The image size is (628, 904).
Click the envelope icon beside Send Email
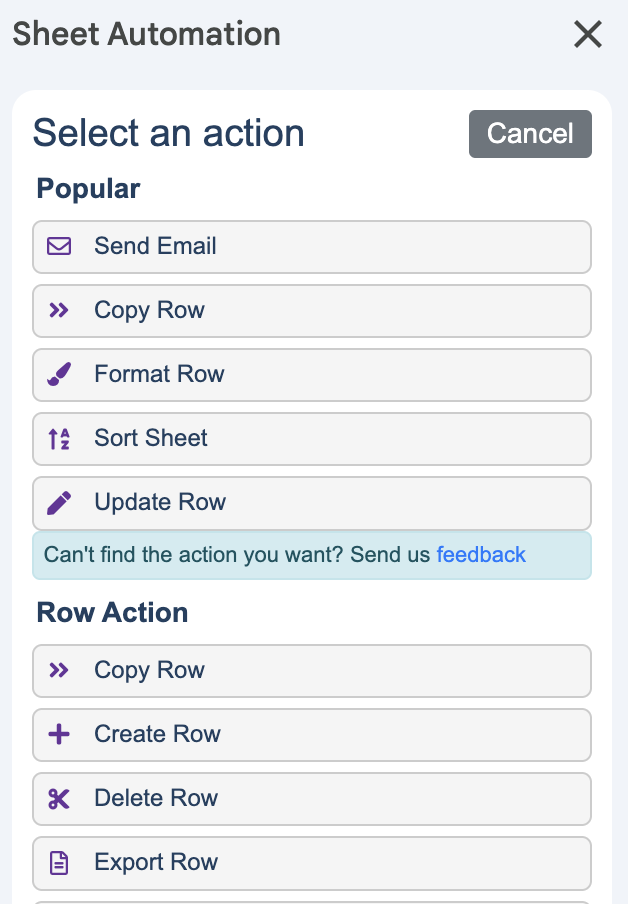point(59,246)
